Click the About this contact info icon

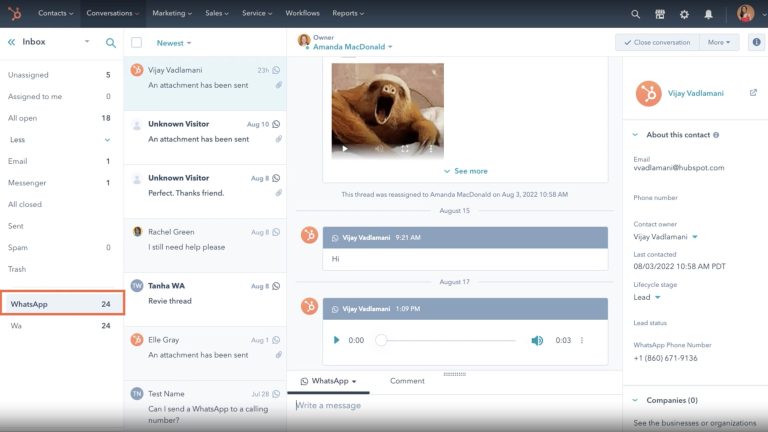pyautogui.click(x=716, y=135)
